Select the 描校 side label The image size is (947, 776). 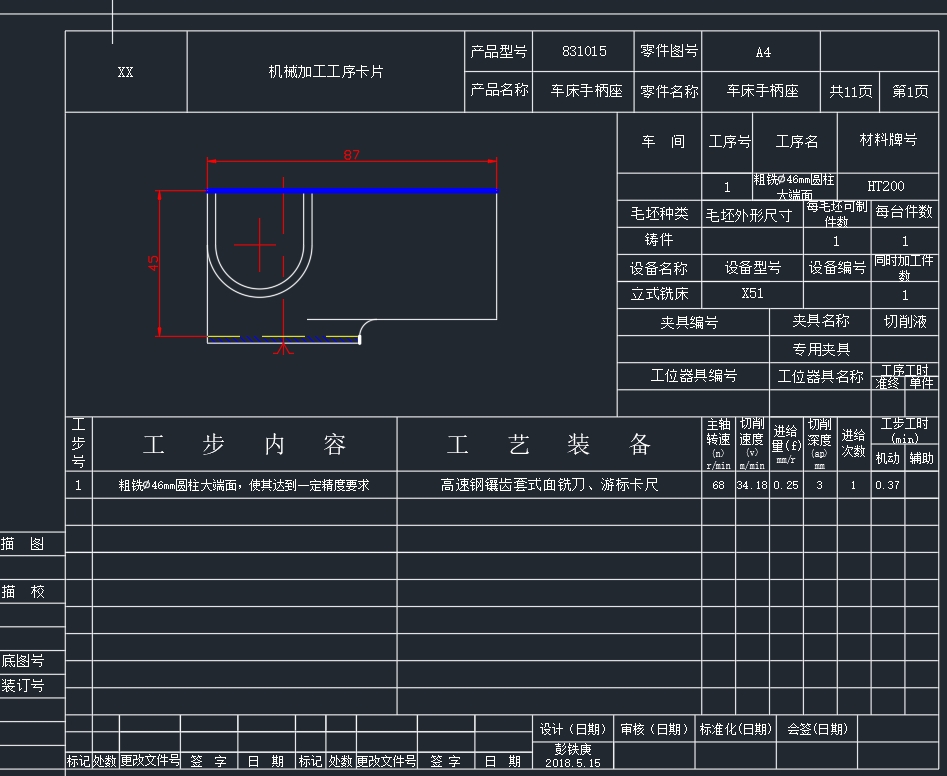[x=23, y=592]
